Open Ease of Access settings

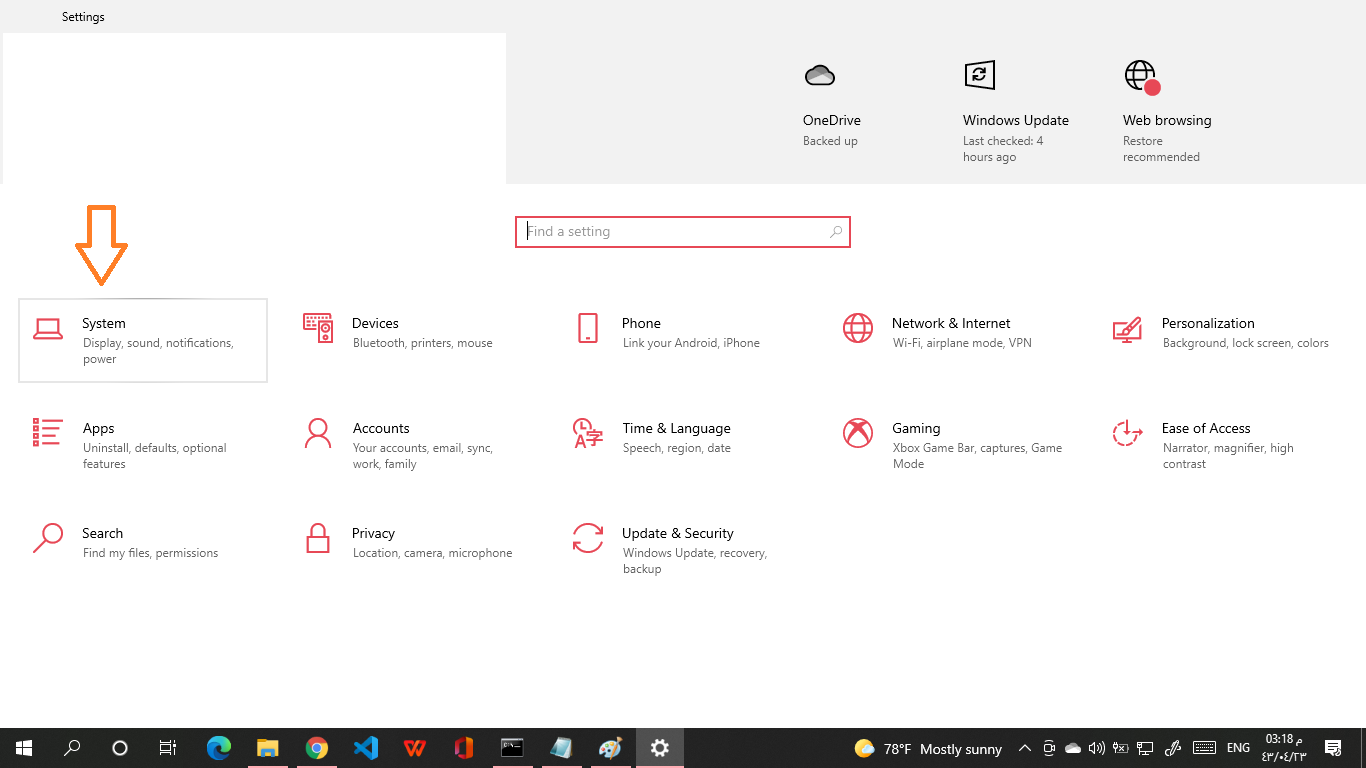coord(1223,445)
